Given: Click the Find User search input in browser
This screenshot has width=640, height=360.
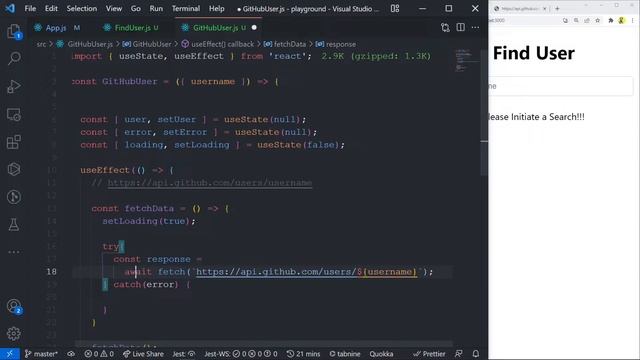Looking at the screenshot, I should pos(561,86).
